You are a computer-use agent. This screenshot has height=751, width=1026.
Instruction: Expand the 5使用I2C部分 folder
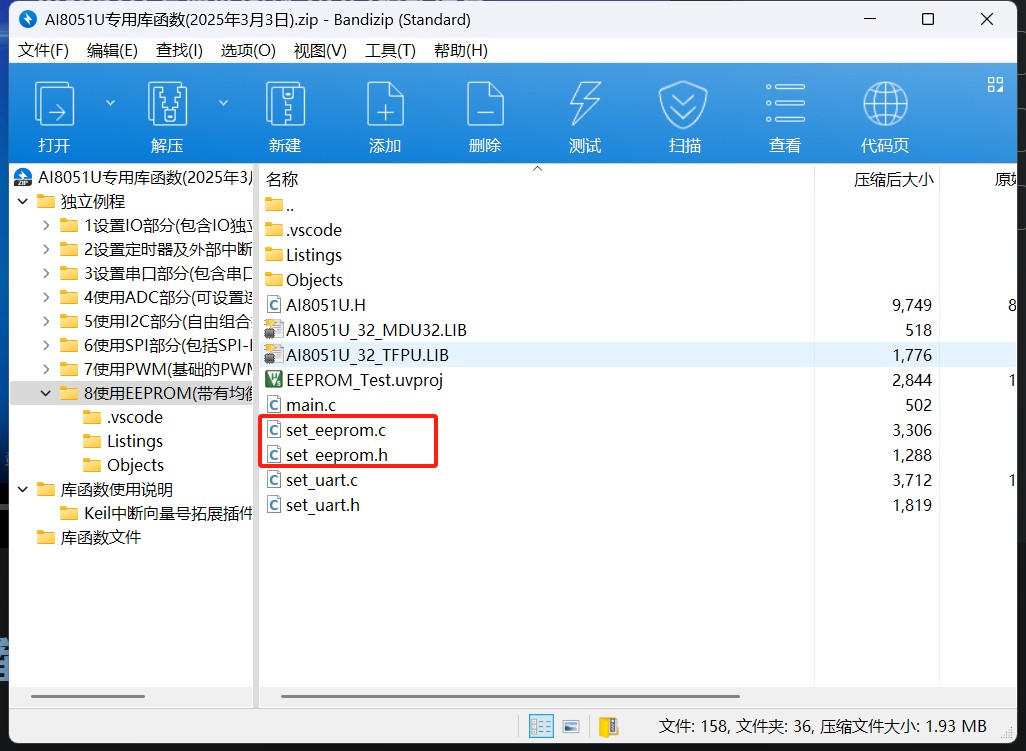46,321
